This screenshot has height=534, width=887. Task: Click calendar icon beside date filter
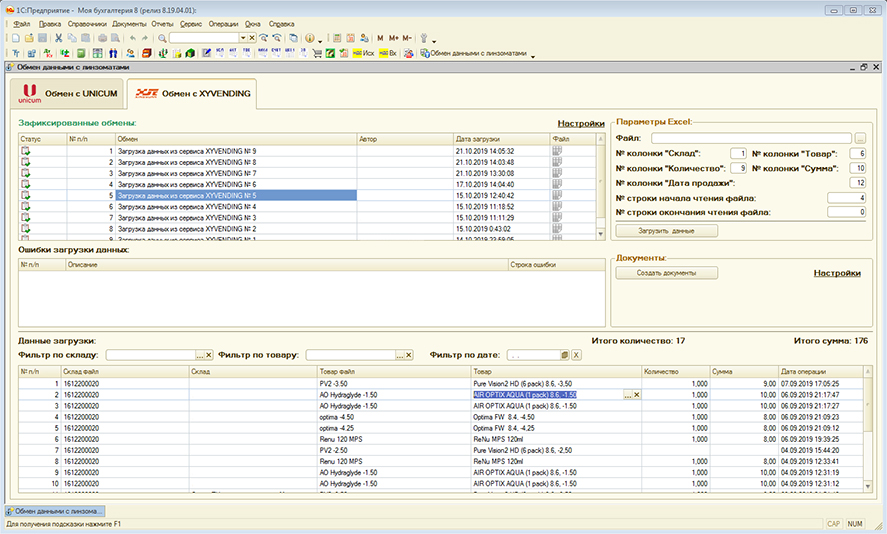point(565,355)
